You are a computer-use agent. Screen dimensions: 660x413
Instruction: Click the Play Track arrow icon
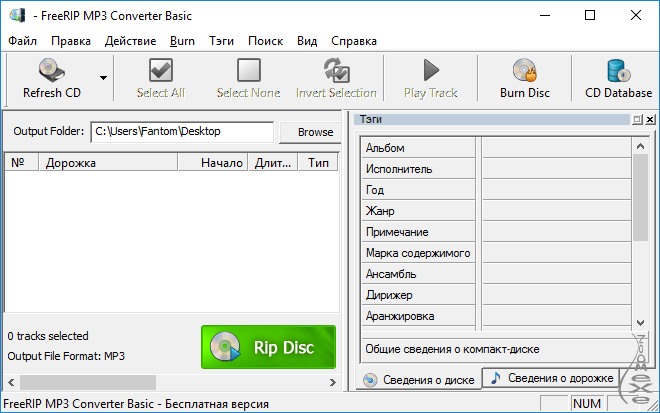(x=431, y=70)
